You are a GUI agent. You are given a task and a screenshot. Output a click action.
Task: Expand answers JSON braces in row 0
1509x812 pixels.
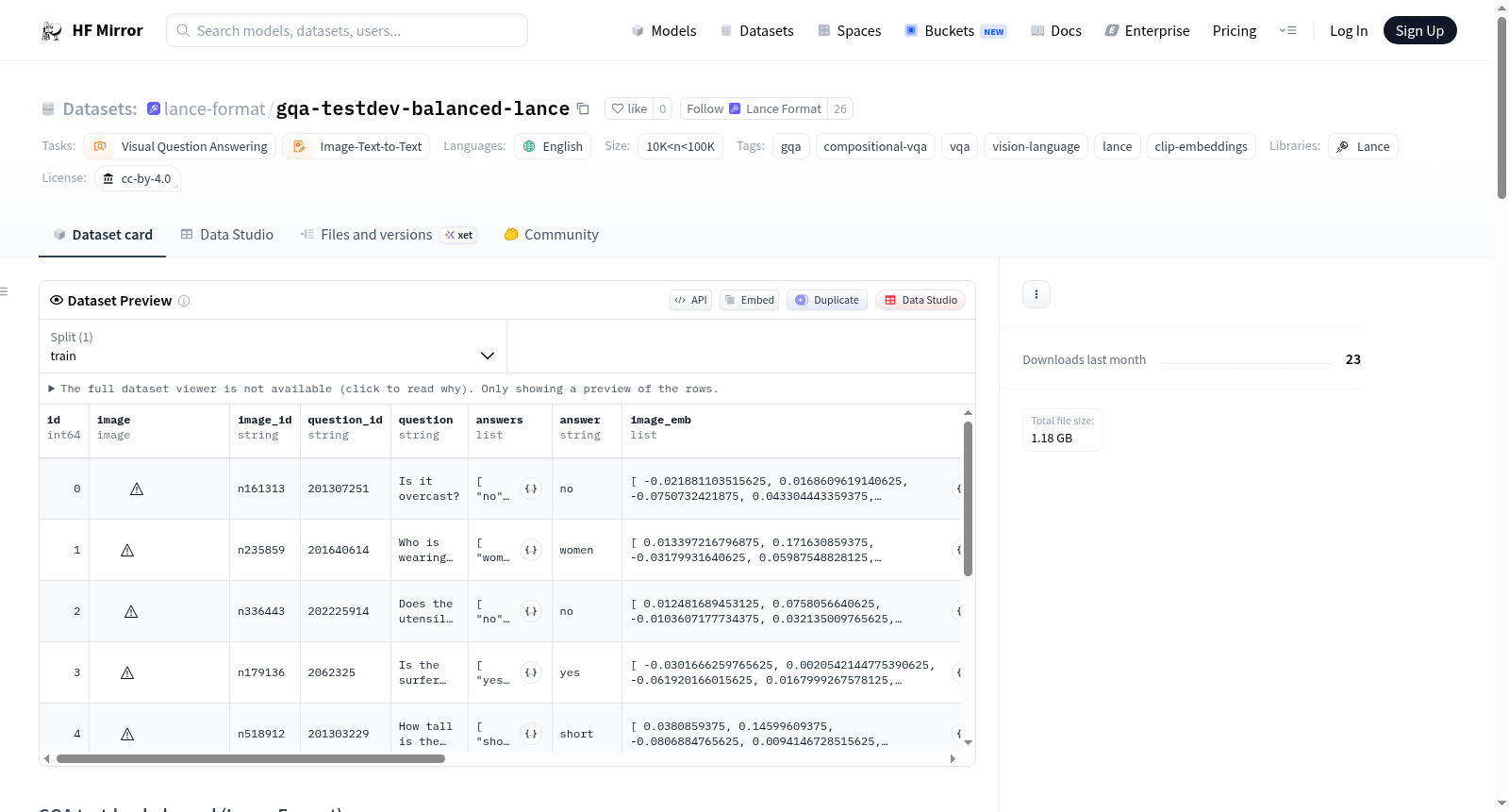pyautogui.click(x=531, y=489)
